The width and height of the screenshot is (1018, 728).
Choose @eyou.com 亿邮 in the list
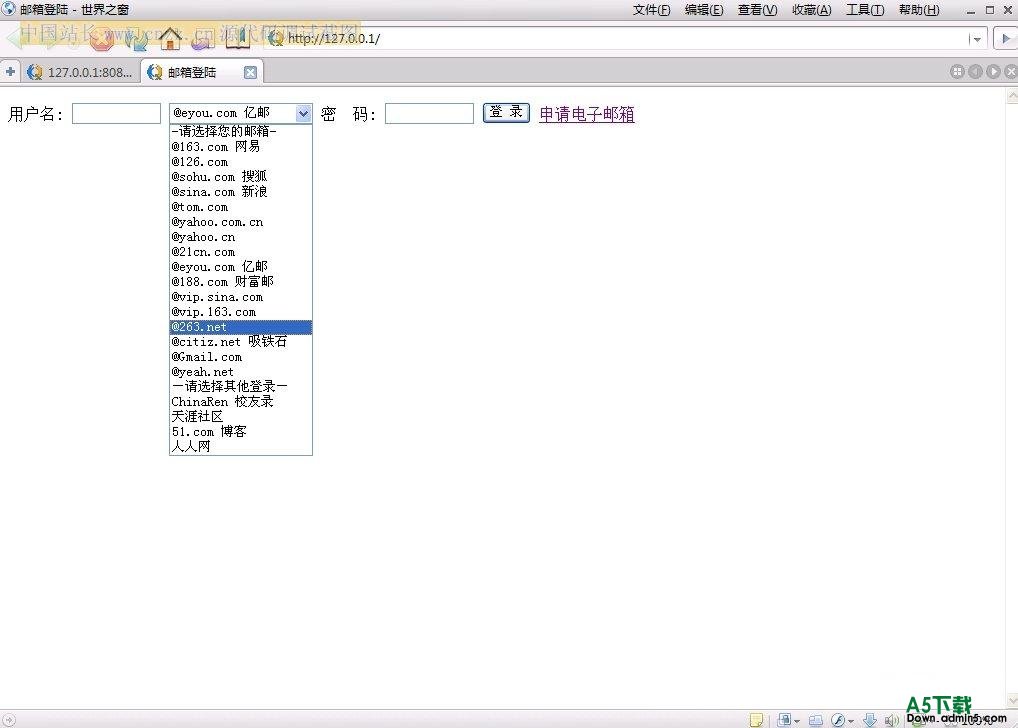click(241, 266)
